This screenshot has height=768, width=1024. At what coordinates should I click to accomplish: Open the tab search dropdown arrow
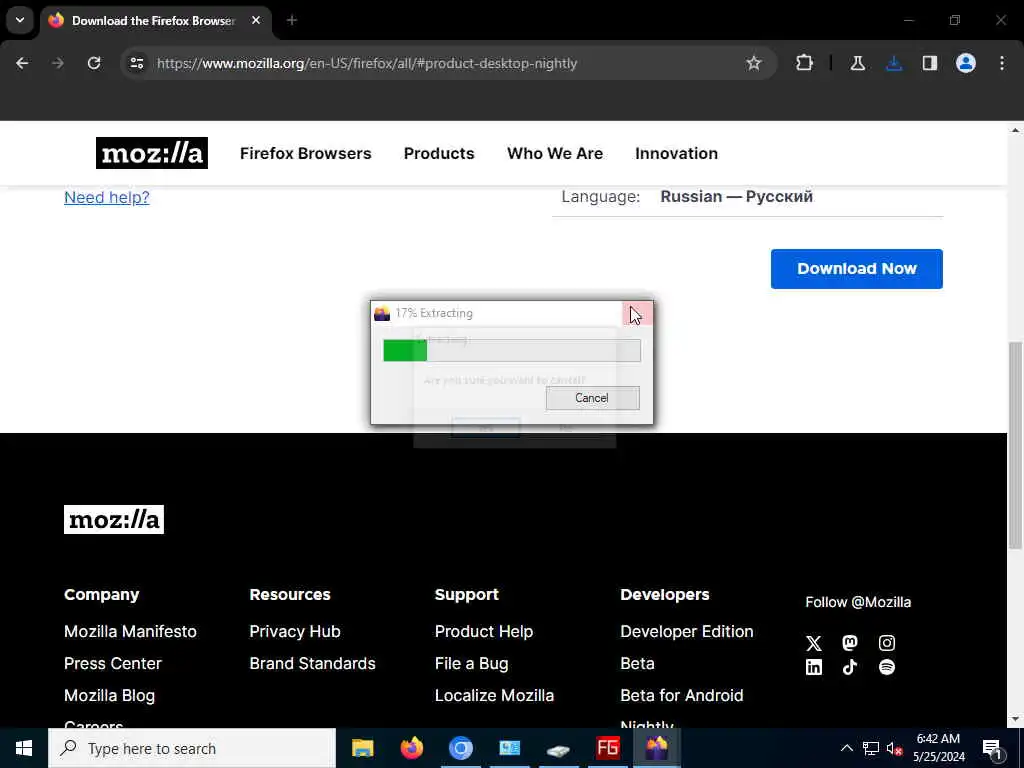20,20
